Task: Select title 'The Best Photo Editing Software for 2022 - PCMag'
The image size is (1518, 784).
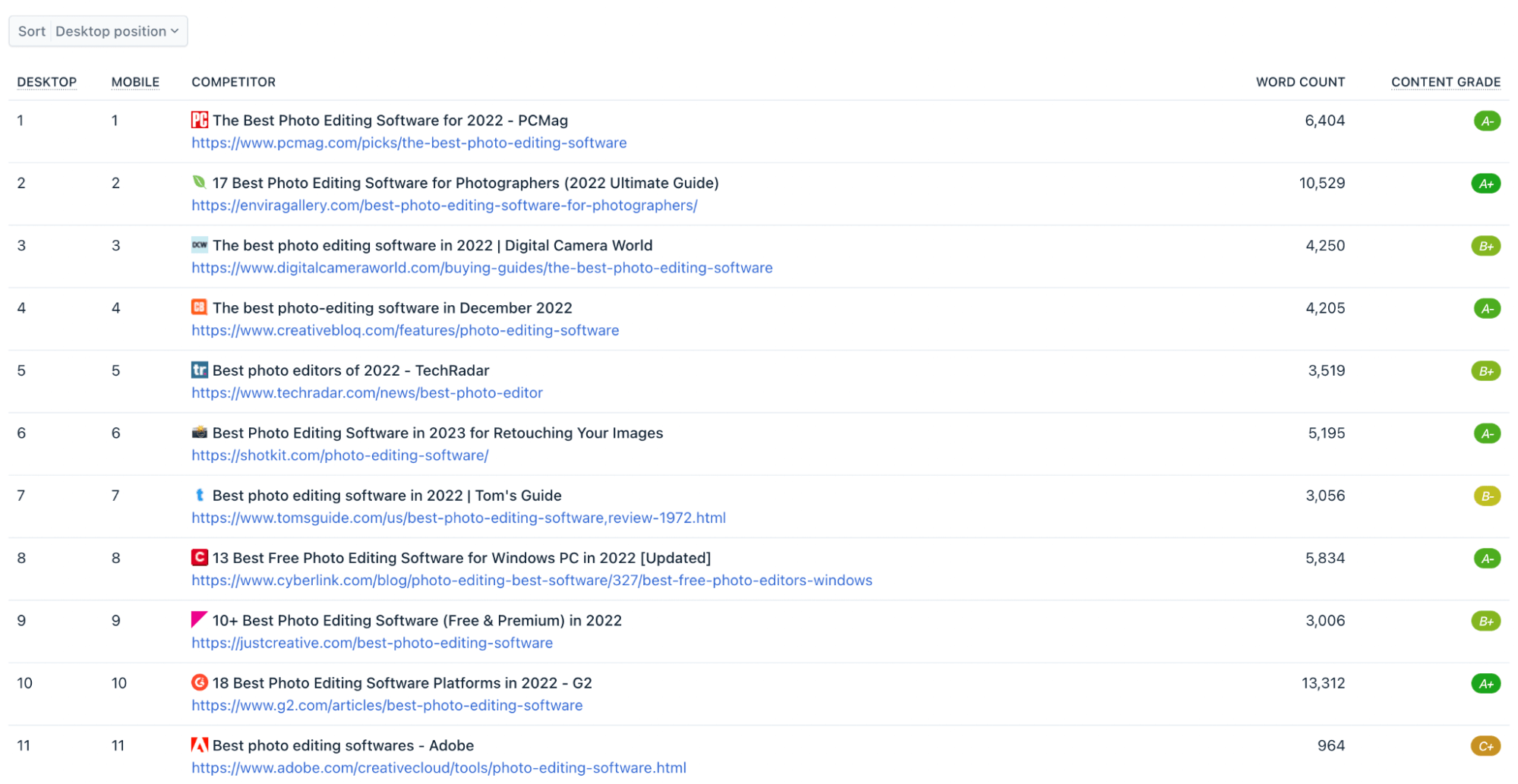Action: pos(390,120)
